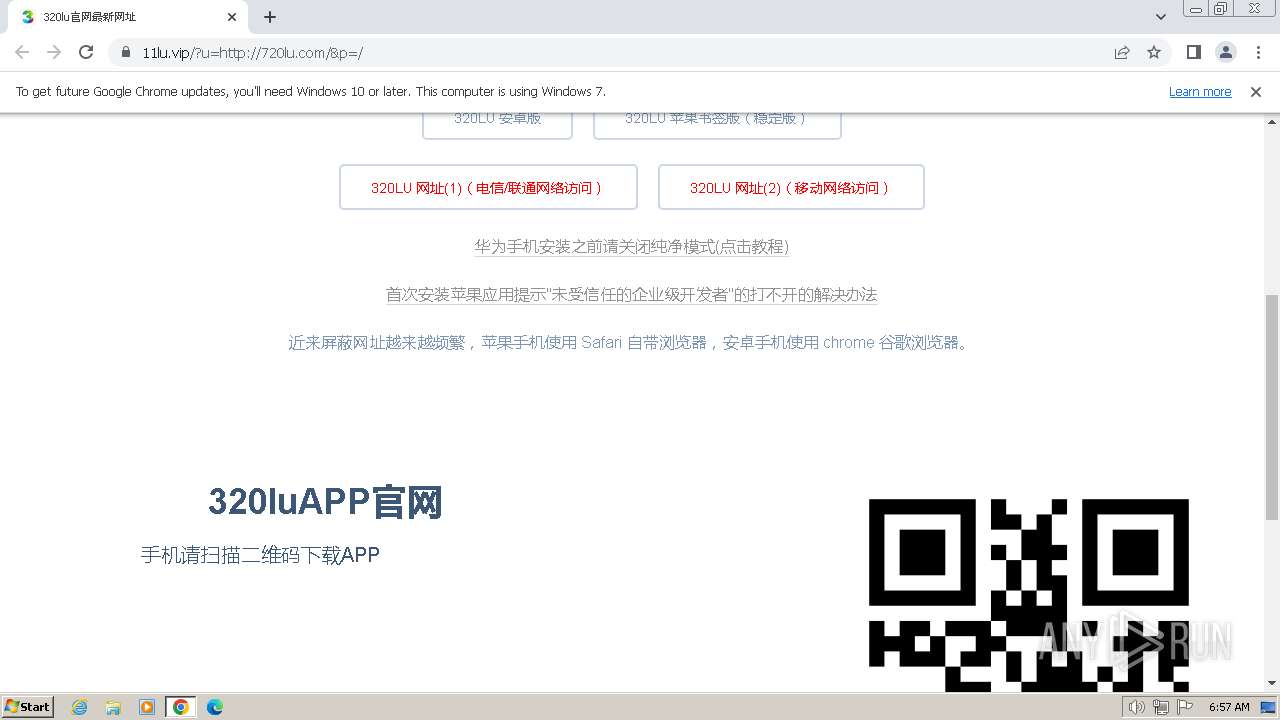The image size is (1280, 720).
Task: Click the browser Forward arrow
Action: point(54,52)
